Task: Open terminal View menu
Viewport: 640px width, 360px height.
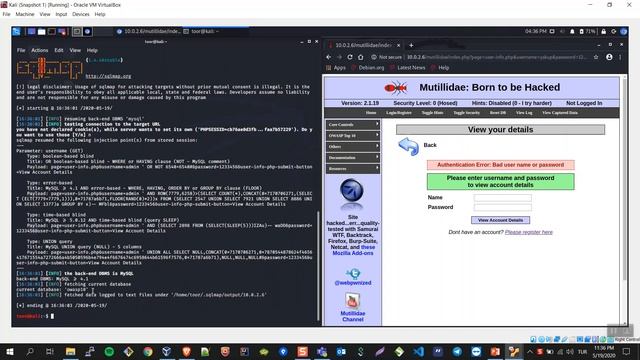Action: click(x=75, y=50)
